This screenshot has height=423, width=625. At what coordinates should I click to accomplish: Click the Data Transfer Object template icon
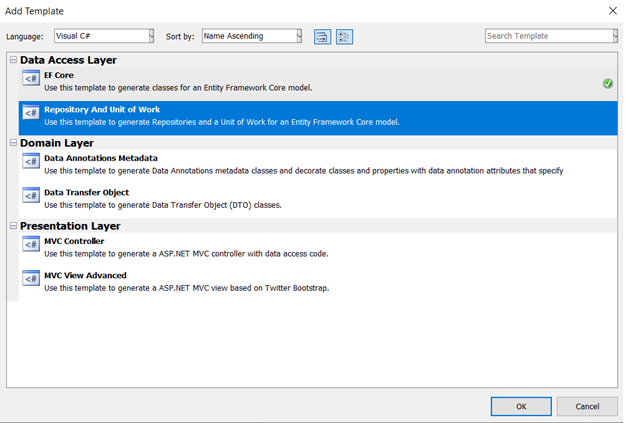click(31, 196)
